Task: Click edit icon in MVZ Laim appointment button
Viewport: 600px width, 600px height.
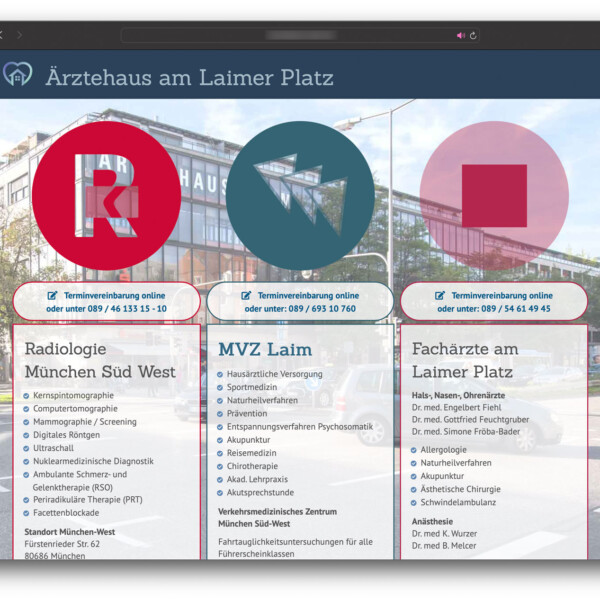Action: [x=247, y=296]
